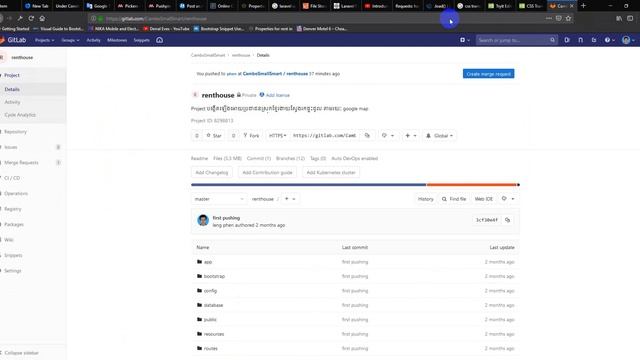Reload the page with the browser refresh button

coord(31,18)
